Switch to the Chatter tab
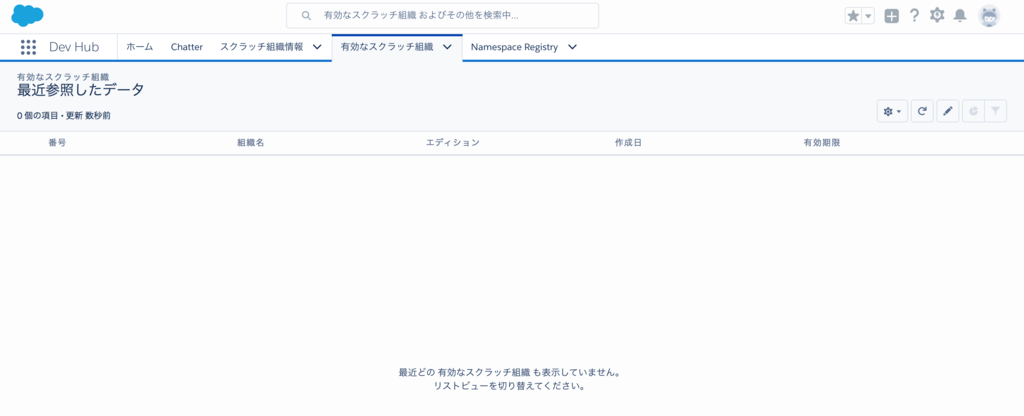Viewport: 1024px width, 416px height. point(187,47)
